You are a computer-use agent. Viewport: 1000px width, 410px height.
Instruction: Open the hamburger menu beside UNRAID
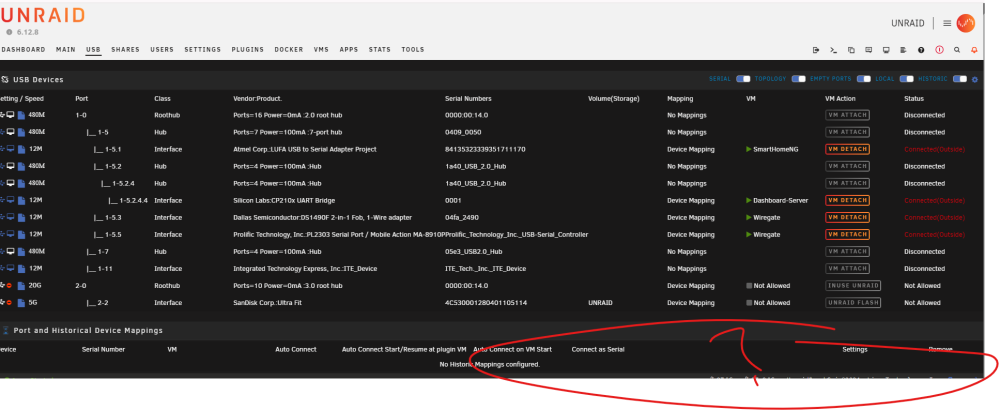[947, 24]
